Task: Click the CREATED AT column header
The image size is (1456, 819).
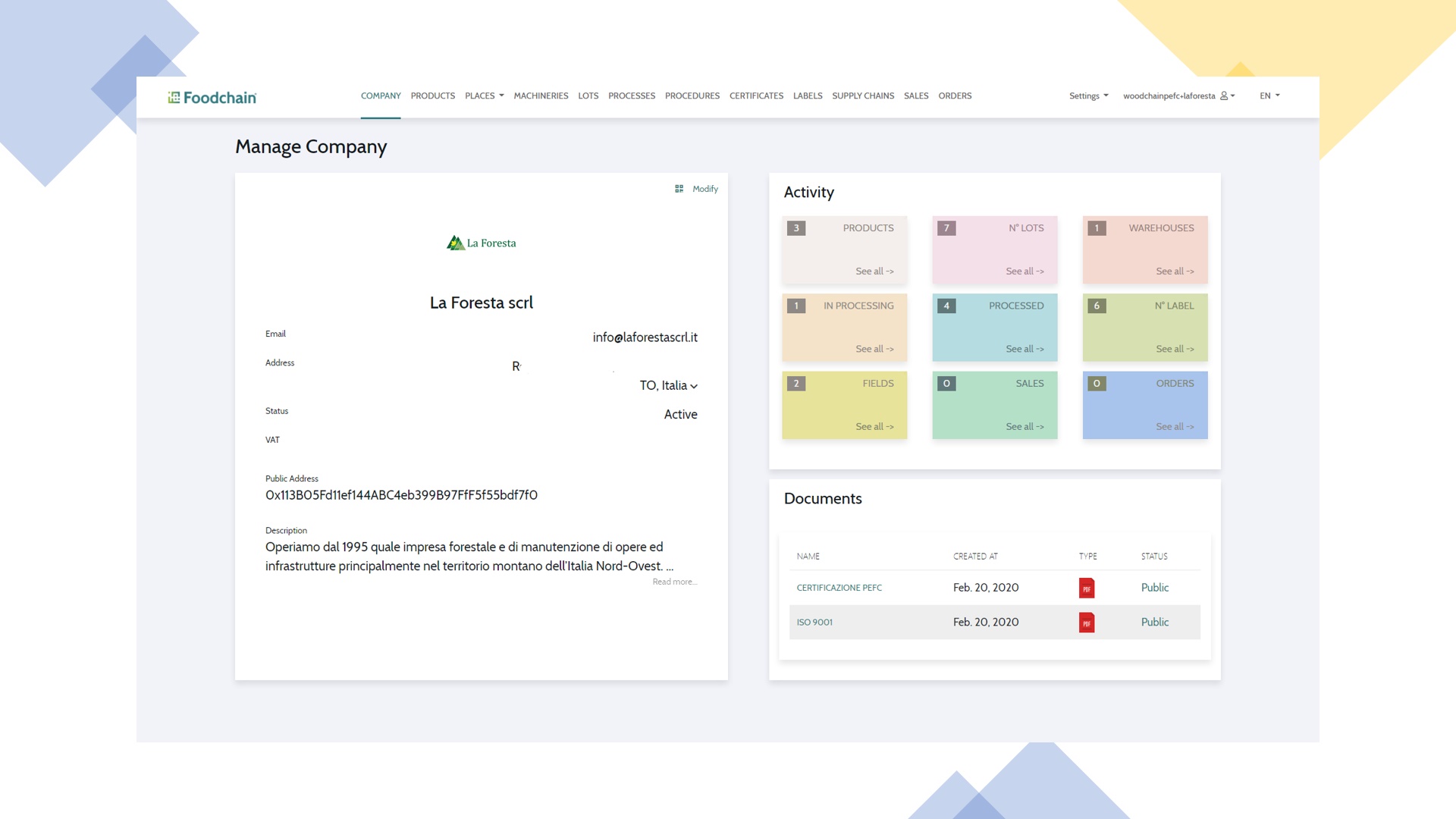Action: pyautogui.click(x=975, y=557)
